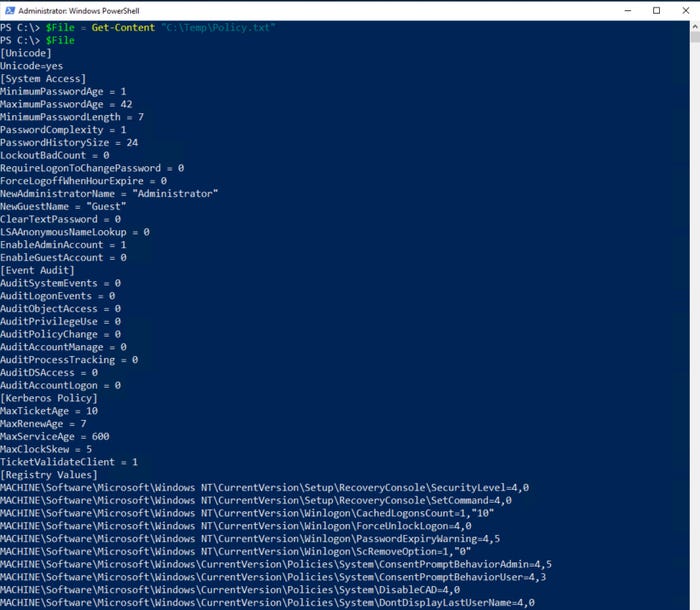This screenshot has height=610, width=700.
Task: Click the RequireLogonToChangePassword = 0 line
Action: click(92, 168)
